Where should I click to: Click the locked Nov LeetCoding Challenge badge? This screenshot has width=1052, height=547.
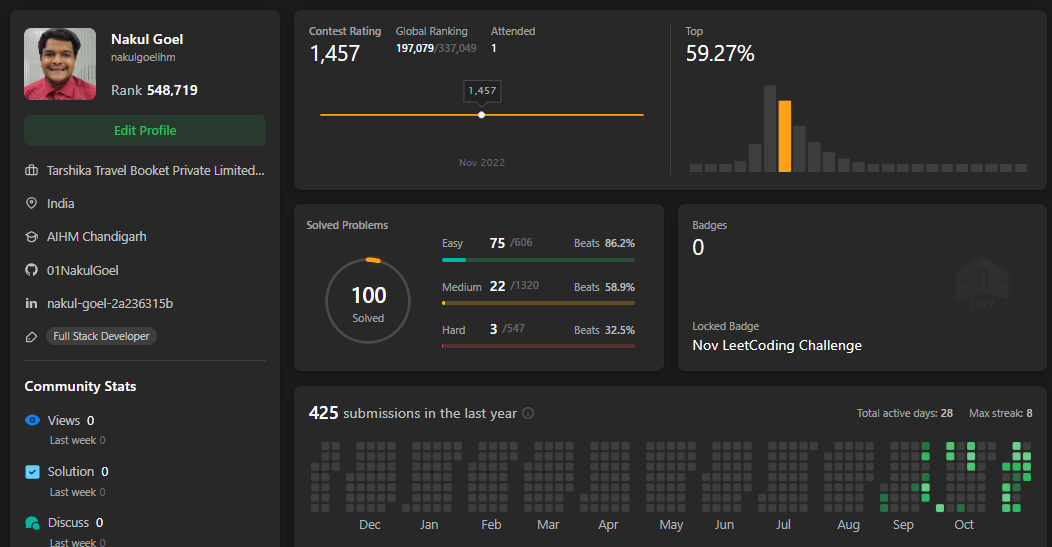coord(982,284)
